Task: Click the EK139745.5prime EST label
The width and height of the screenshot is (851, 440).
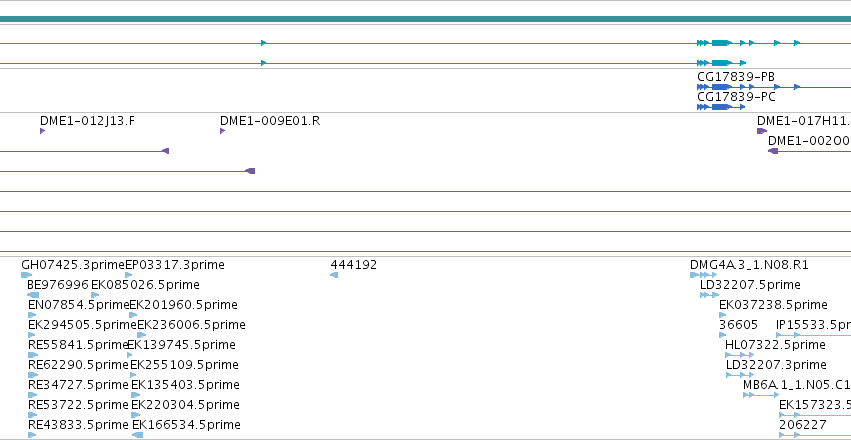Action: pyautogui.click(x=181, y=345)
